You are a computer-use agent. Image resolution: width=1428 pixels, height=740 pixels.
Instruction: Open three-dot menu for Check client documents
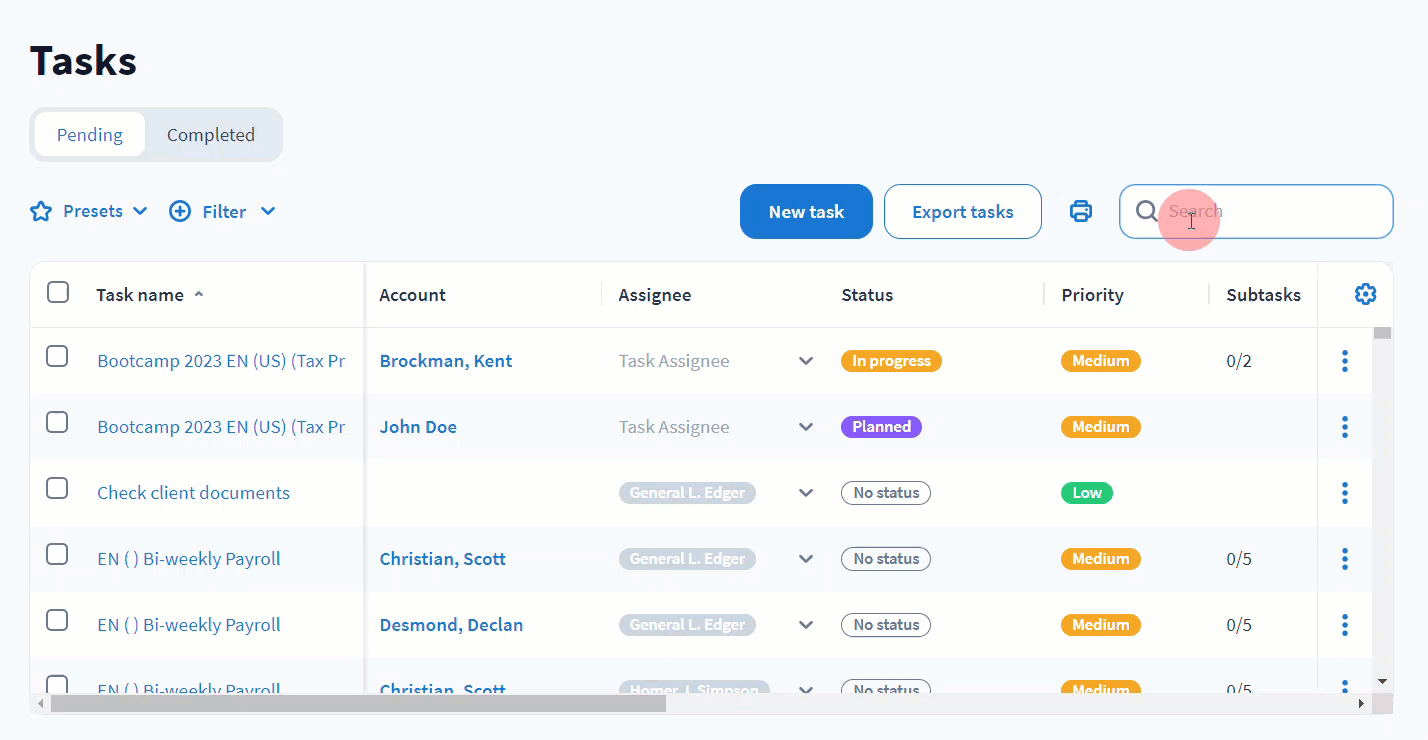[x=1345, y=493]
